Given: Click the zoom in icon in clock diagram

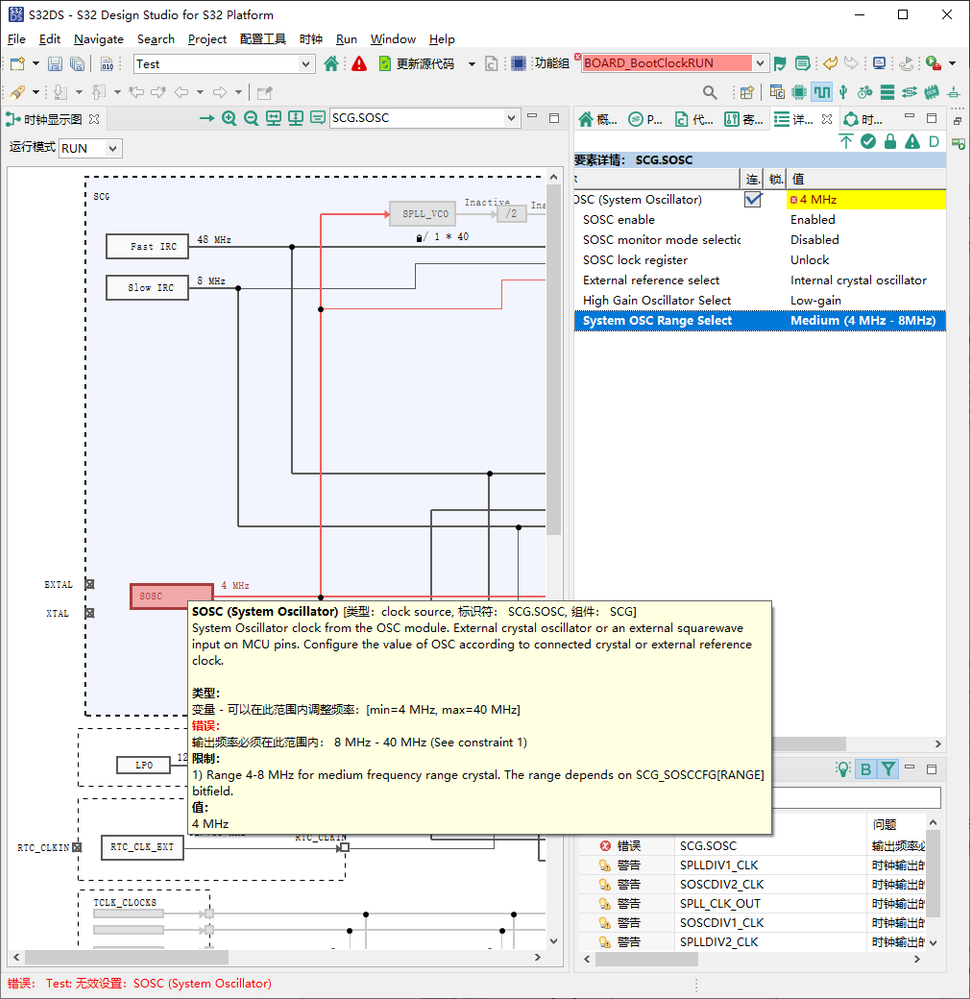Looking at the screenshot, I should click(229, 119).
